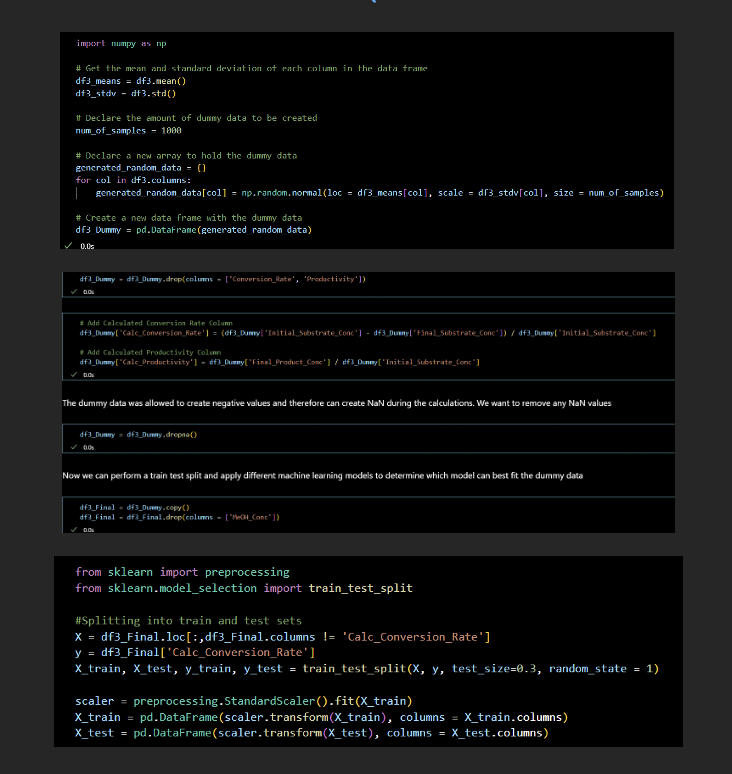Click the 0.0s execution time of the numpy cell
This screenshot has width=732, height=774.
[x=86, y=245]
